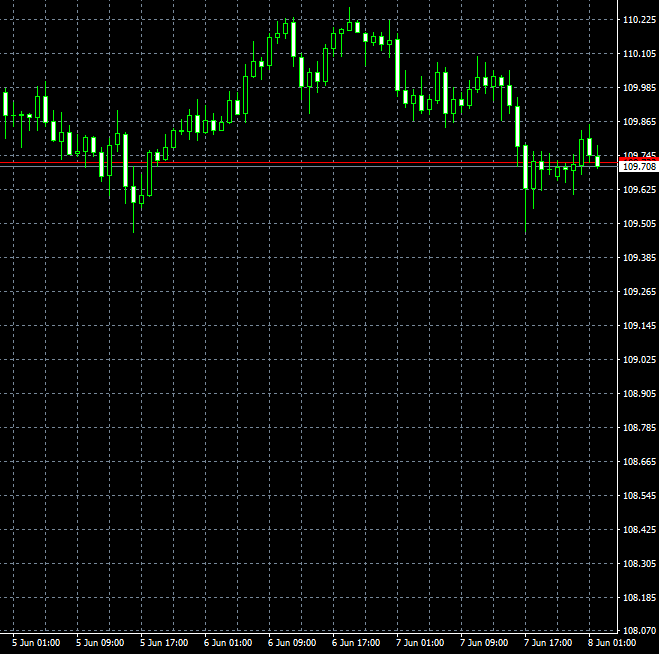Click the 109.025 price scale label
Screen dimensions: 659x654
coord(639,360)
